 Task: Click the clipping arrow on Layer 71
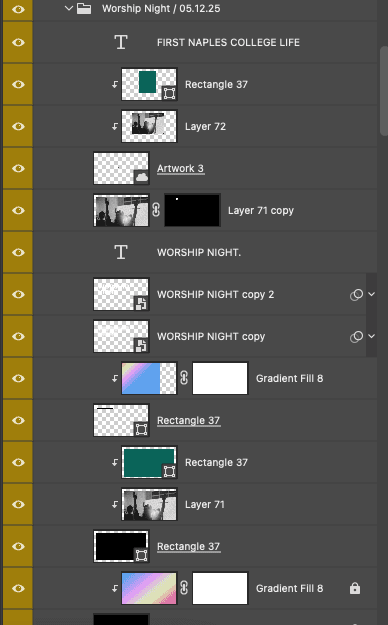115,504
